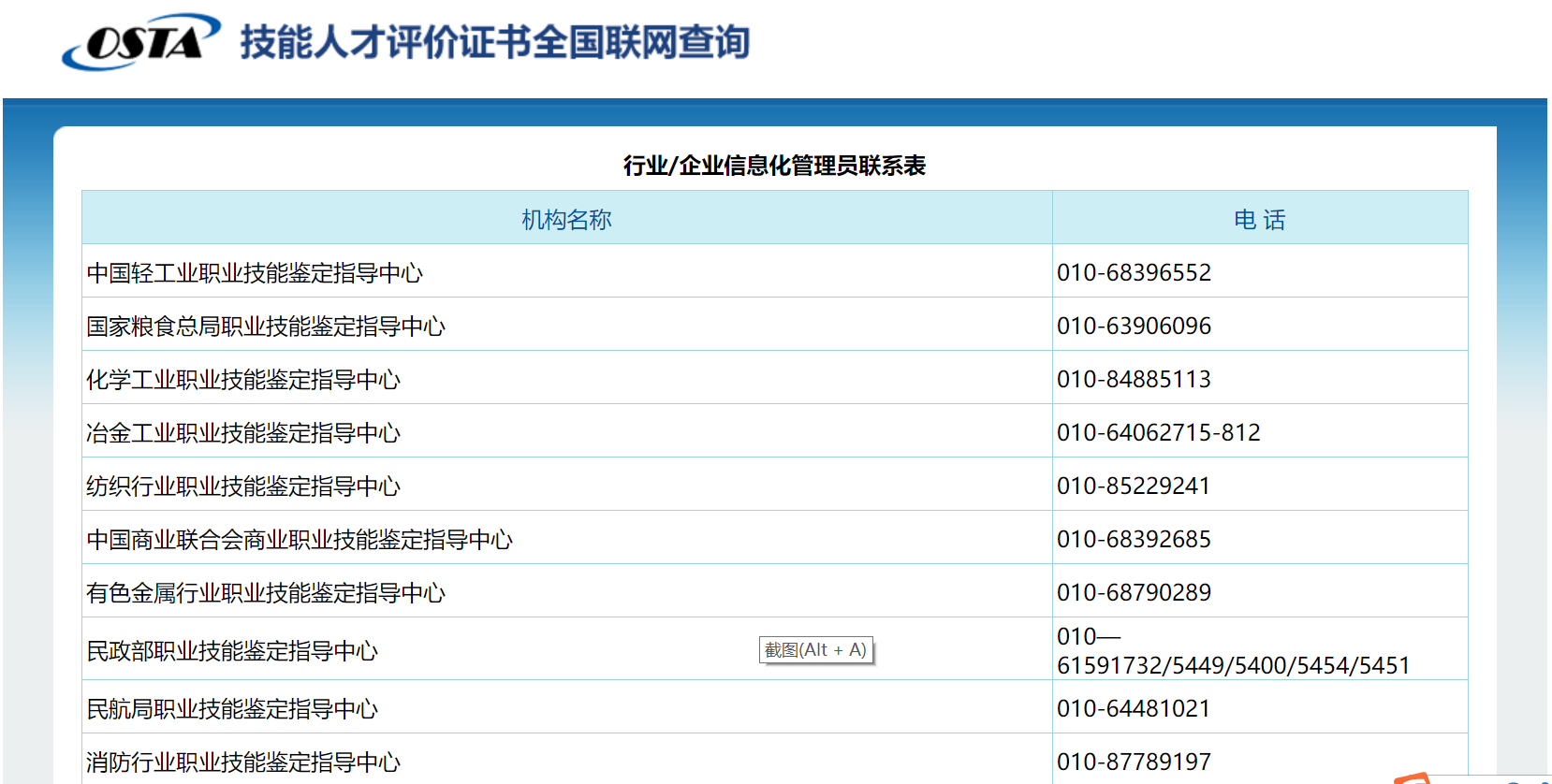
Task: Select 中国轻工业职业技能鉴定指导中心 row name
Action: coord(255,273)
